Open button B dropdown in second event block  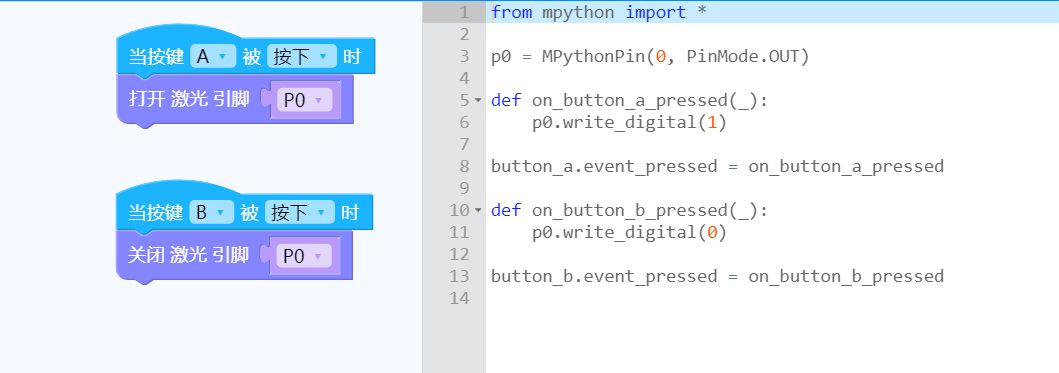211,213
